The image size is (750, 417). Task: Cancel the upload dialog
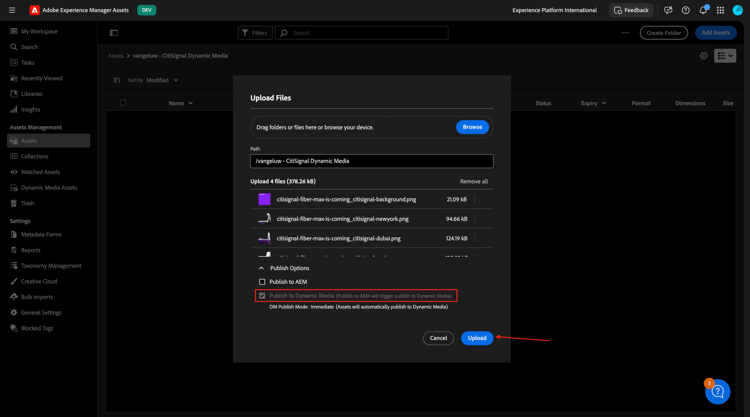pyautogui.click(x=438, y=338)
